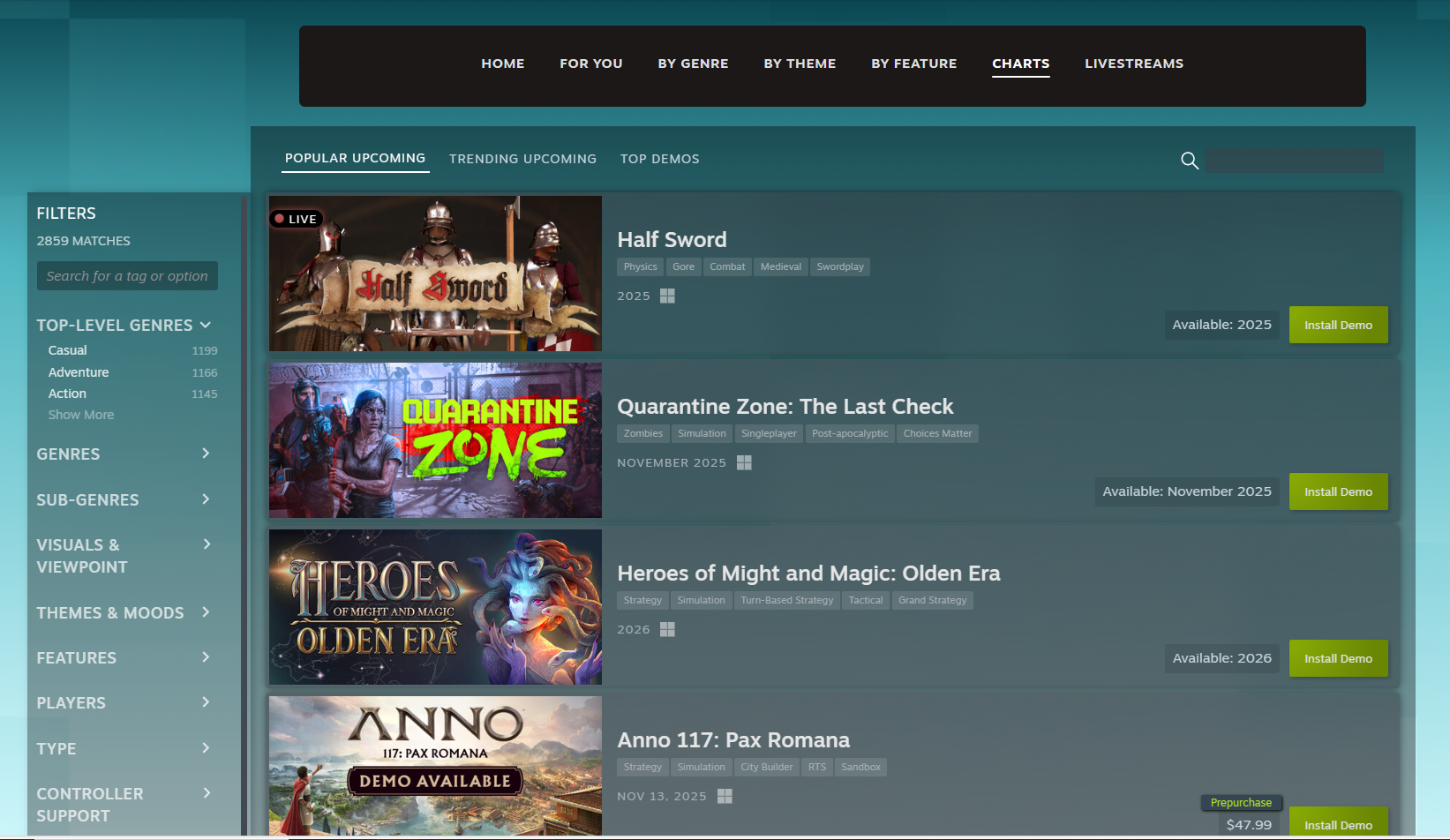Viewport: 1450px width, 840px height.
Task: Open the Anno 117 Pax Romana thumbnail
Action: (x=435, y=766)
